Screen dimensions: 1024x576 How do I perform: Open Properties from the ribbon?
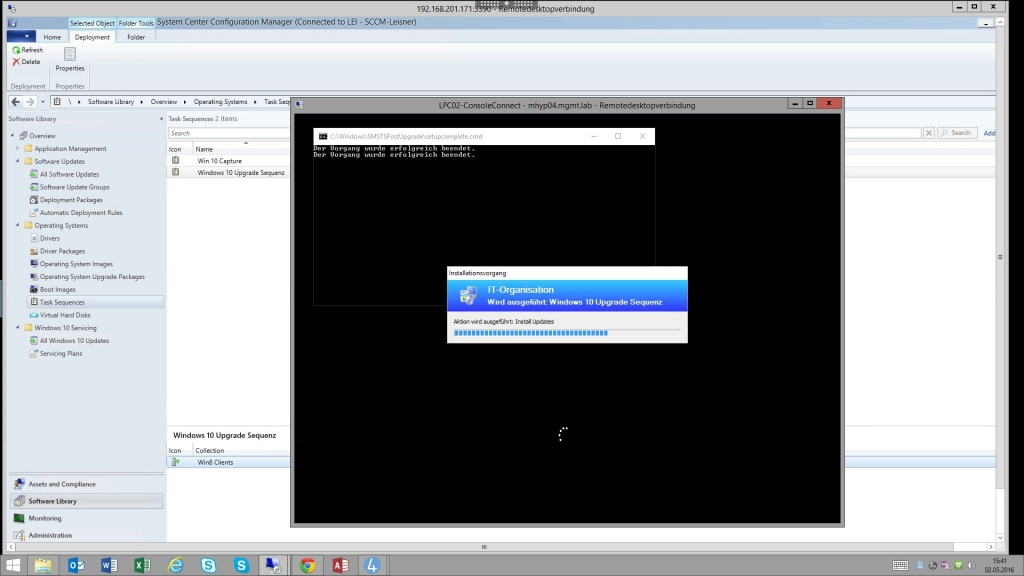click(70, 59)
